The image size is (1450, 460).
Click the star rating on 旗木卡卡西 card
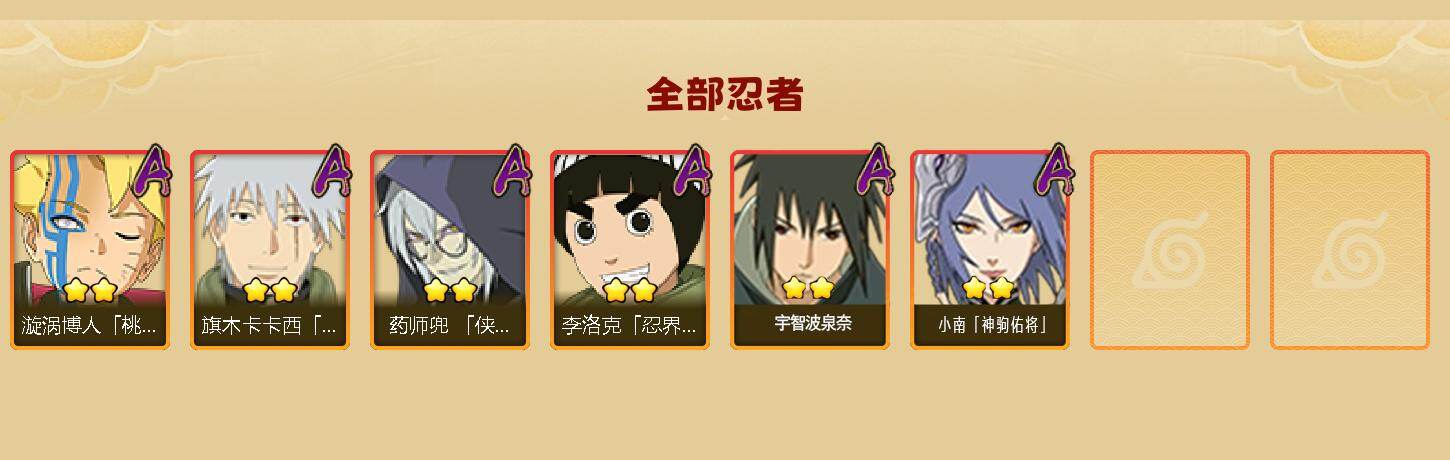[270, 291]
